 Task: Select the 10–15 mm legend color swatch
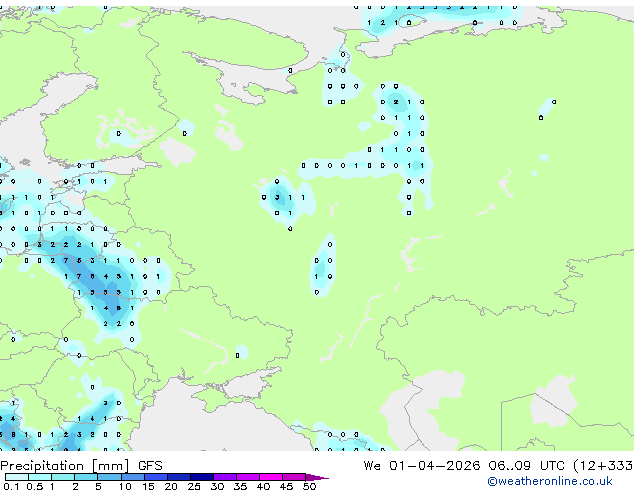click(x=132, y=477)
